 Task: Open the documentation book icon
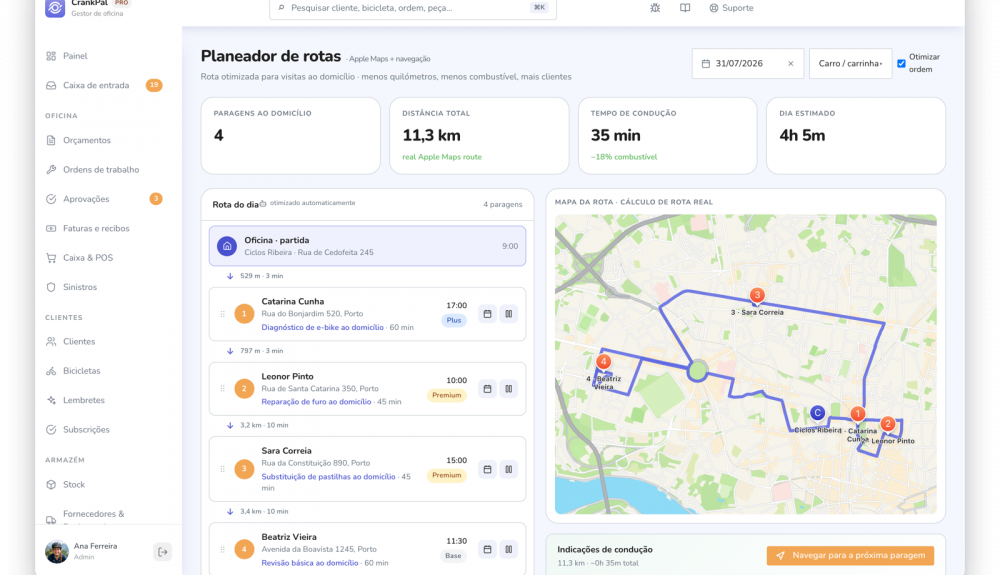click(x=684, y=8)
